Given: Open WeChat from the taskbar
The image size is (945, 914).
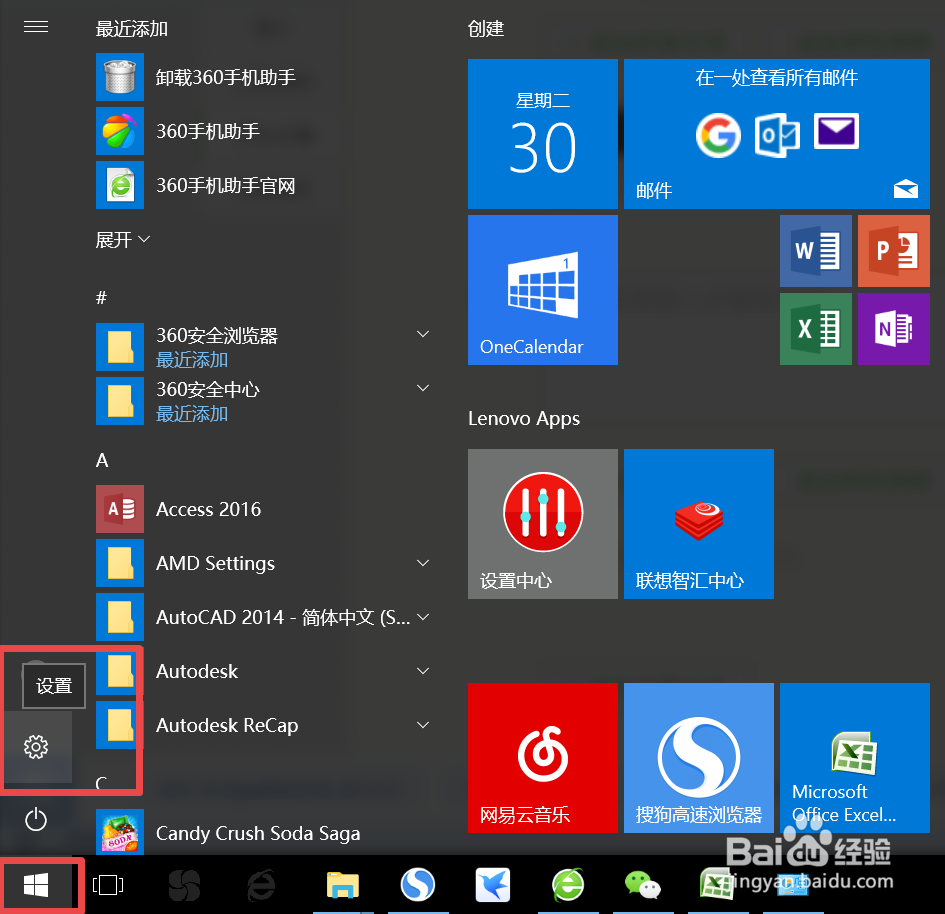Looking at the screenshot, I should [642, 885].
